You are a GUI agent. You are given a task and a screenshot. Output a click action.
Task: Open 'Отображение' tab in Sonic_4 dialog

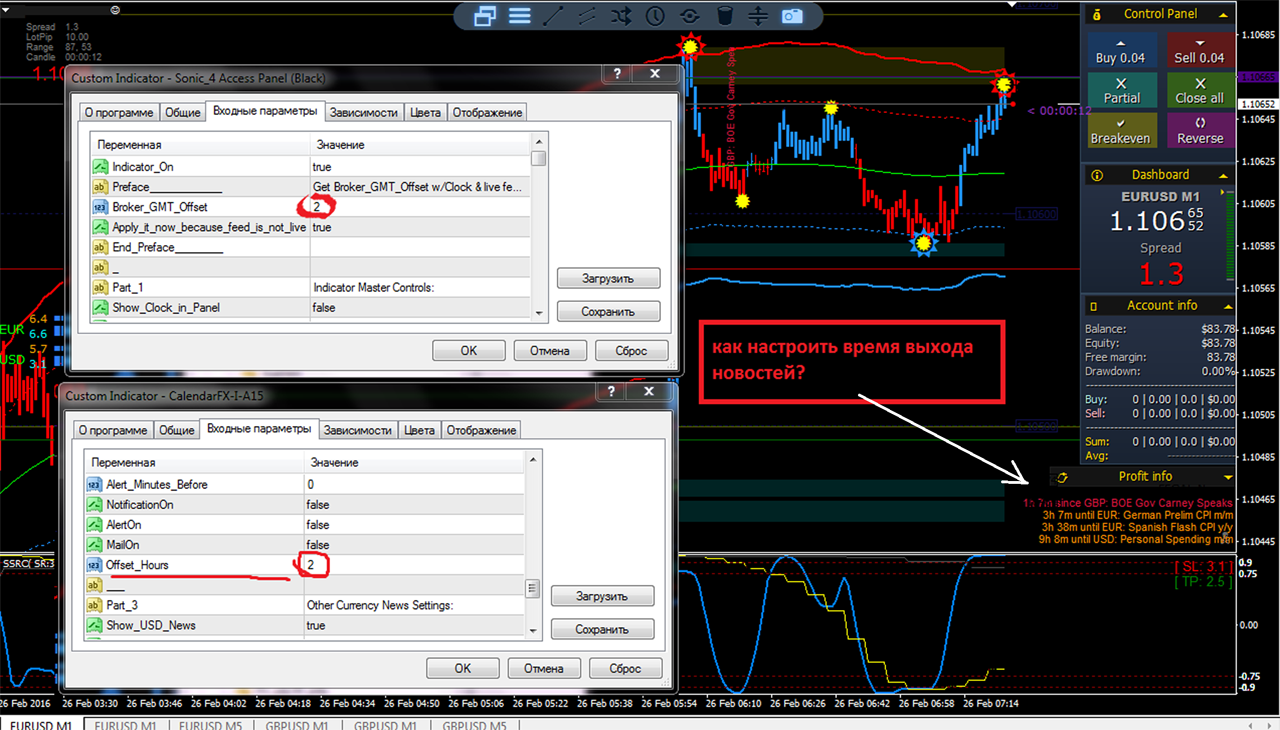click(487, 113)
